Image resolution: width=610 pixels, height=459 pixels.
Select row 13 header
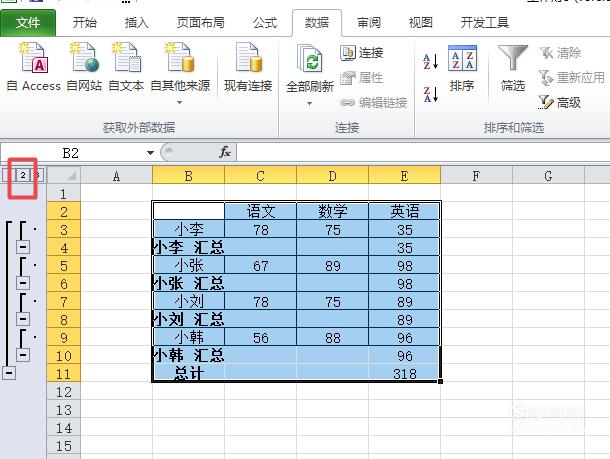pos(64,410)
